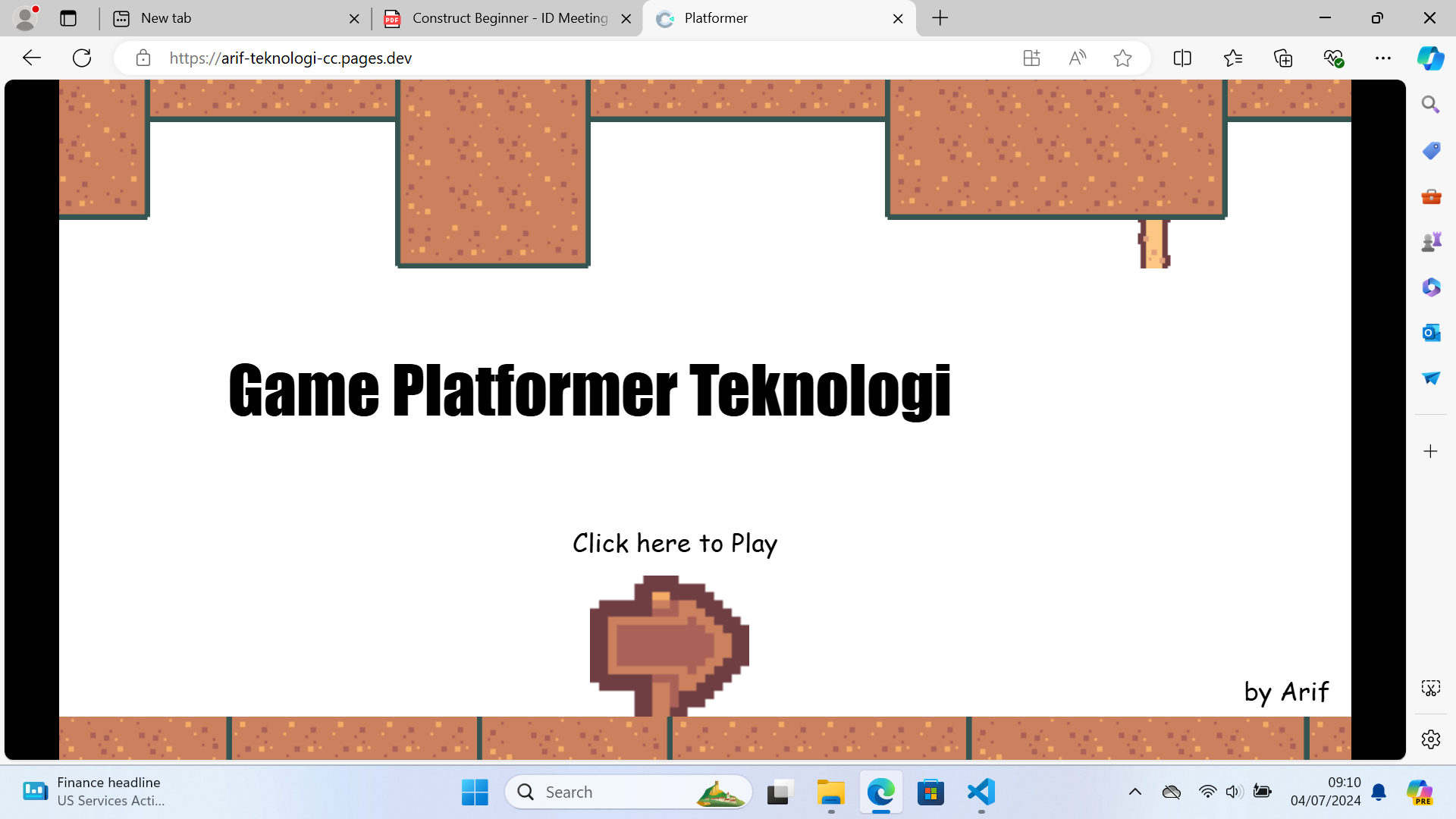Open the Shopping sidebar panel
The width and height of the screenshot is (1456, 819).
[1431, 151]
